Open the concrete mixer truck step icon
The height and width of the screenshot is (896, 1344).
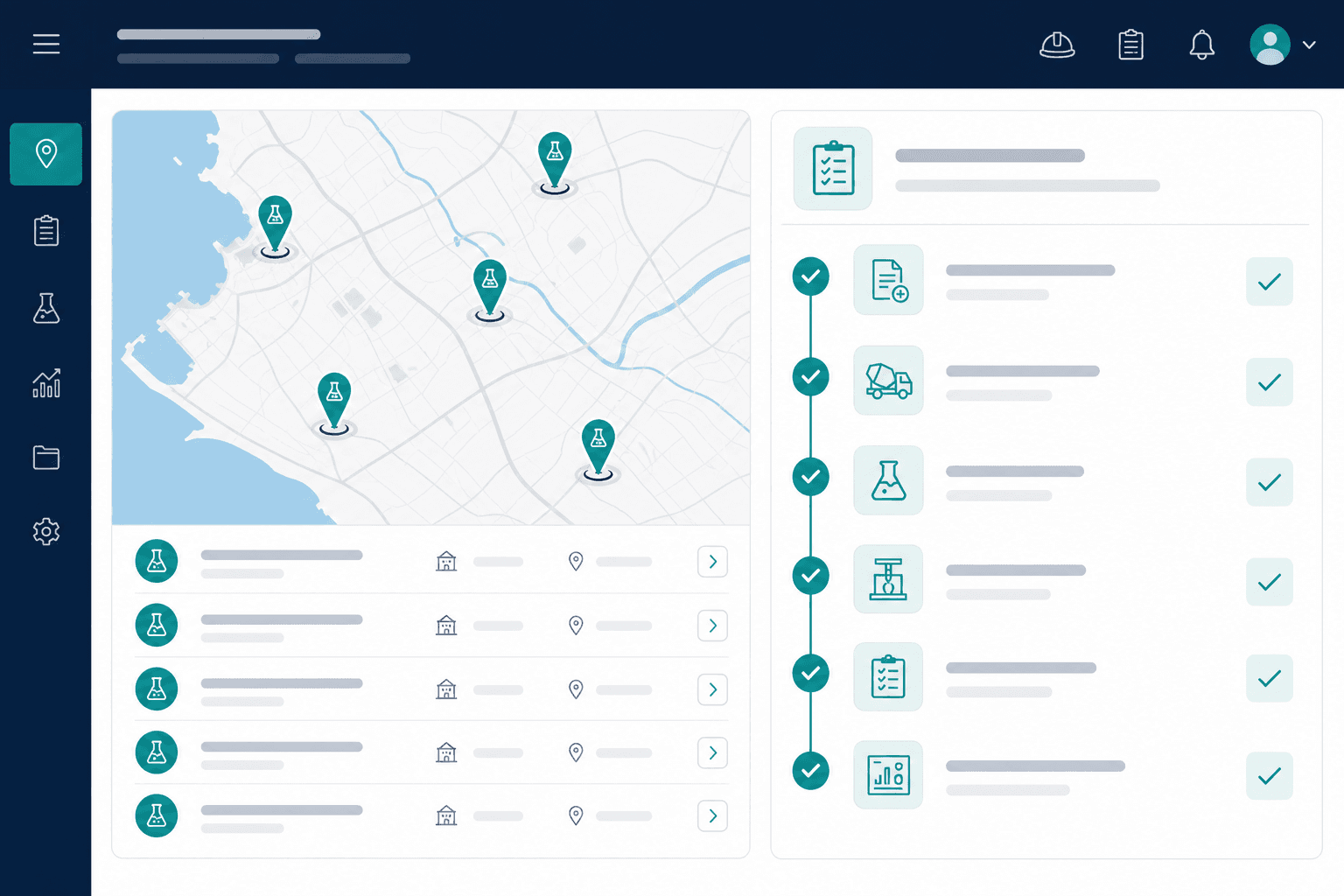pyautogui.click(x=888, y=380)
